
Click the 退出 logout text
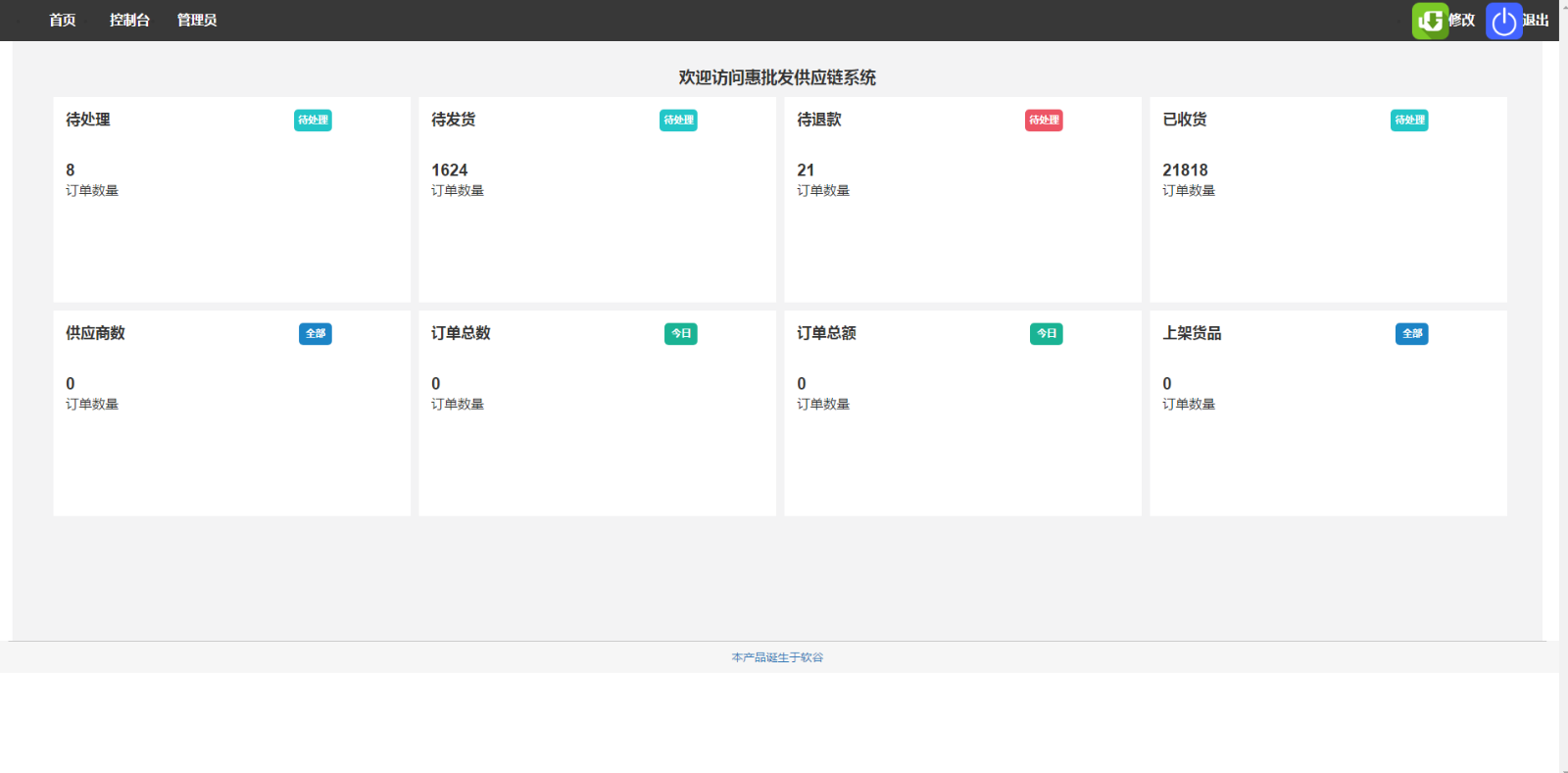pos(1536,21)
